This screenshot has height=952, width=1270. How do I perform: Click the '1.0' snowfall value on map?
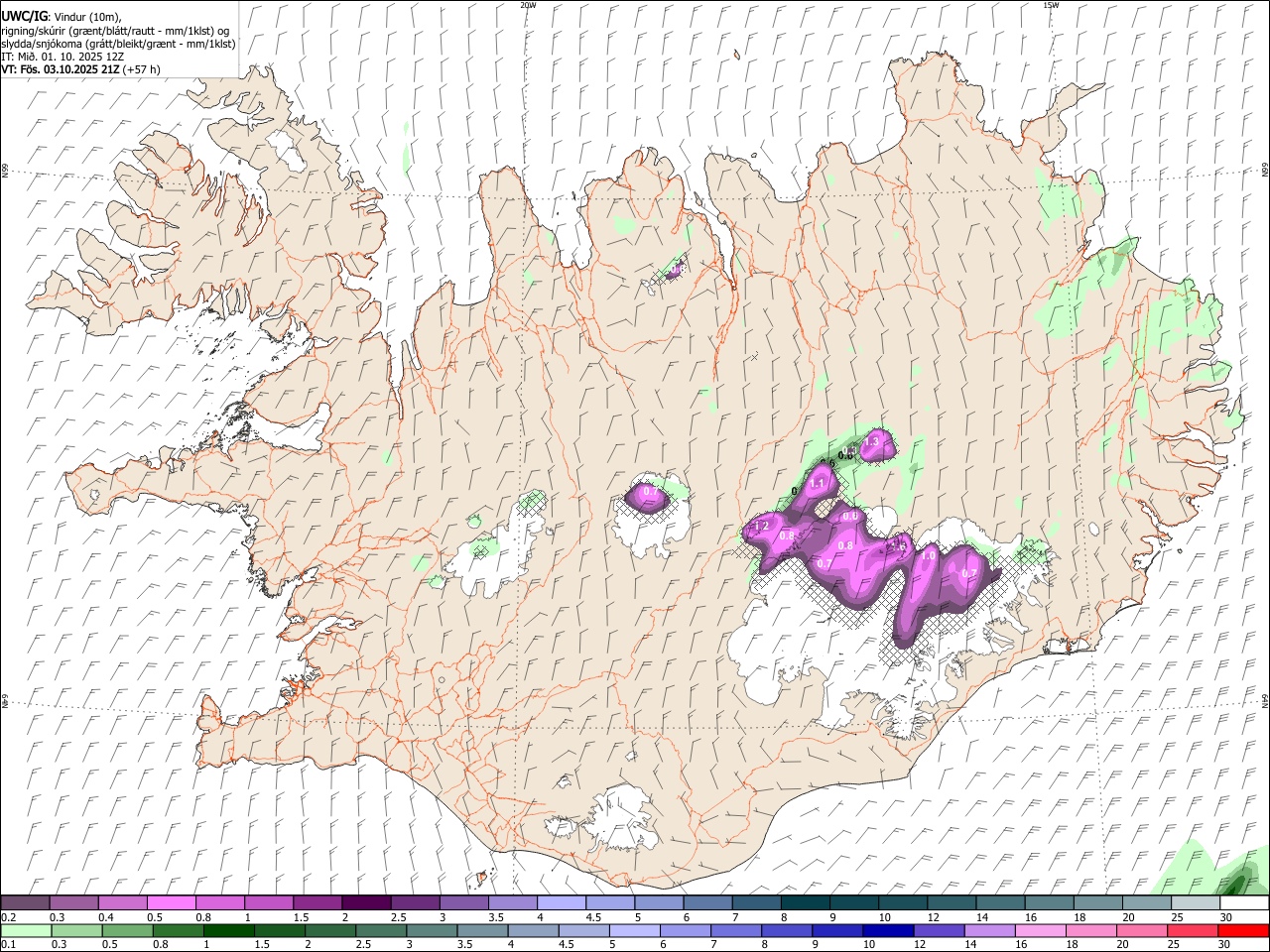click(928, 556)
